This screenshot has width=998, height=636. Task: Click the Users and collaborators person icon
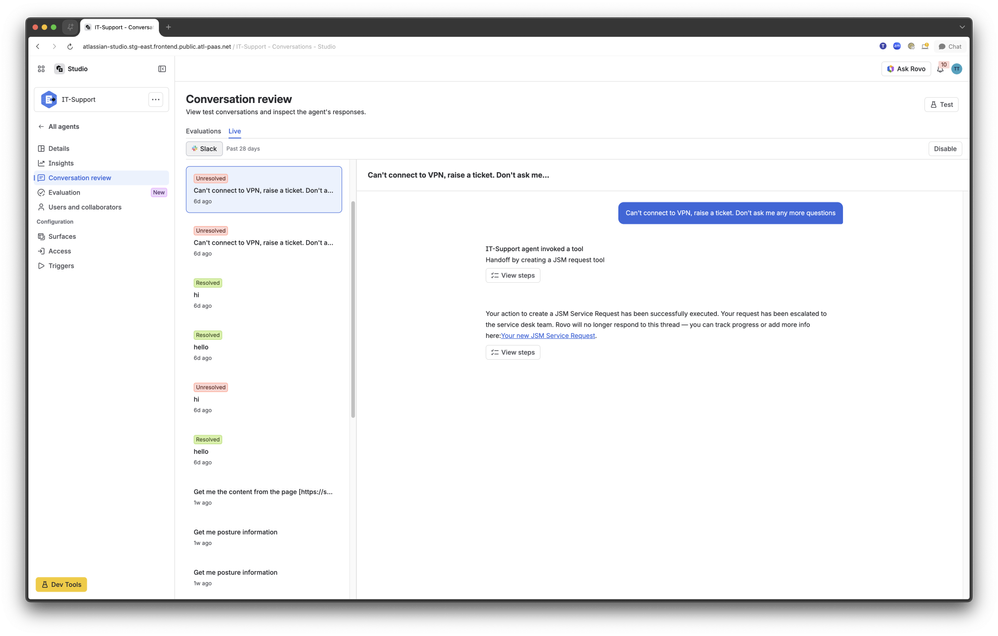click(x=41, y=207)
